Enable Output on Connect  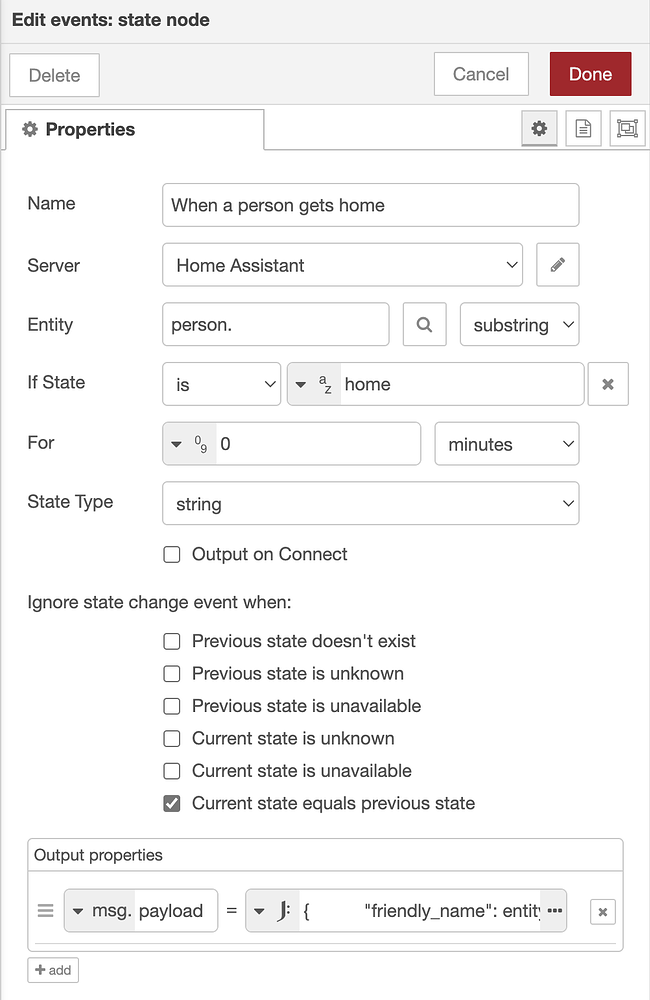click(171, 553)
